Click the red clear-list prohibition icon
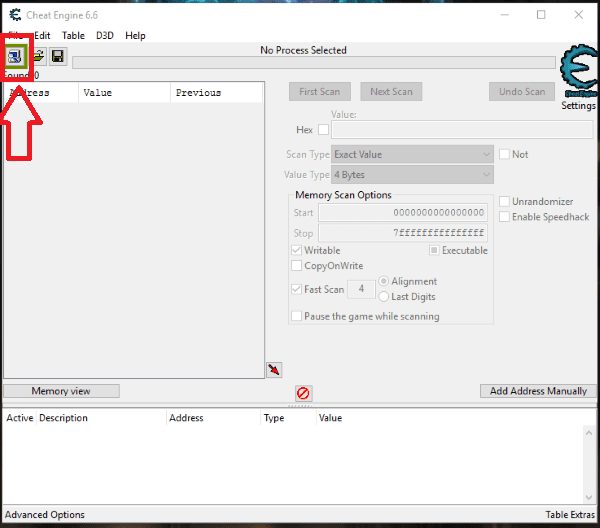Image resolution: width=600 pixels, height=528 pixels. tap(303, 393)
